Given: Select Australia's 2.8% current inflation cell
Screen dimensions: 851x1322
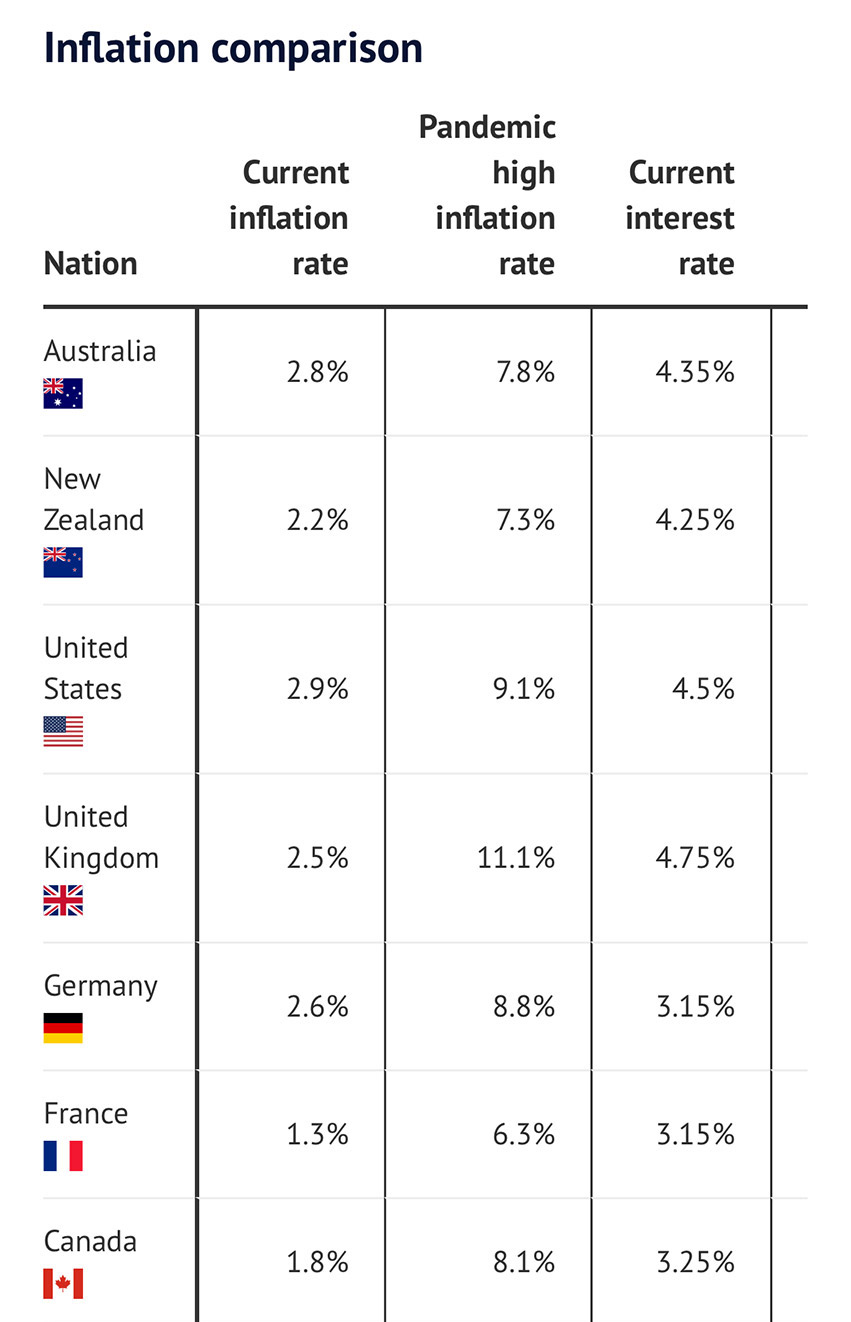Looking at the screenshot, I should coord(317,372).
